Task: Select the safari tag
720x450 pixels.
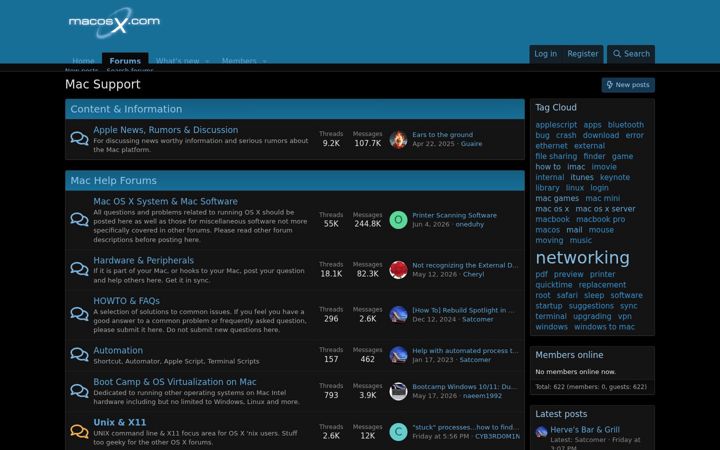Action: pyautogui.click(x=567, y=295)
